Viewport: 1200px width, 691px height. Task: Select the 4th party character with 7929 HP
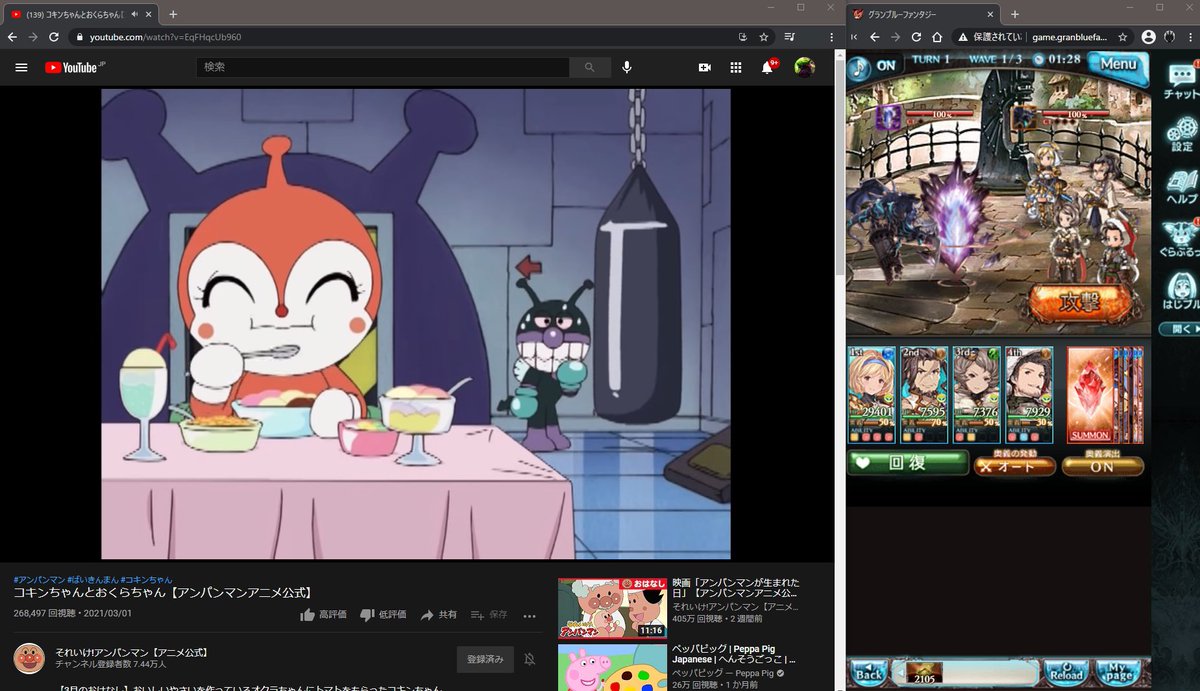(x=1029, y=395)
